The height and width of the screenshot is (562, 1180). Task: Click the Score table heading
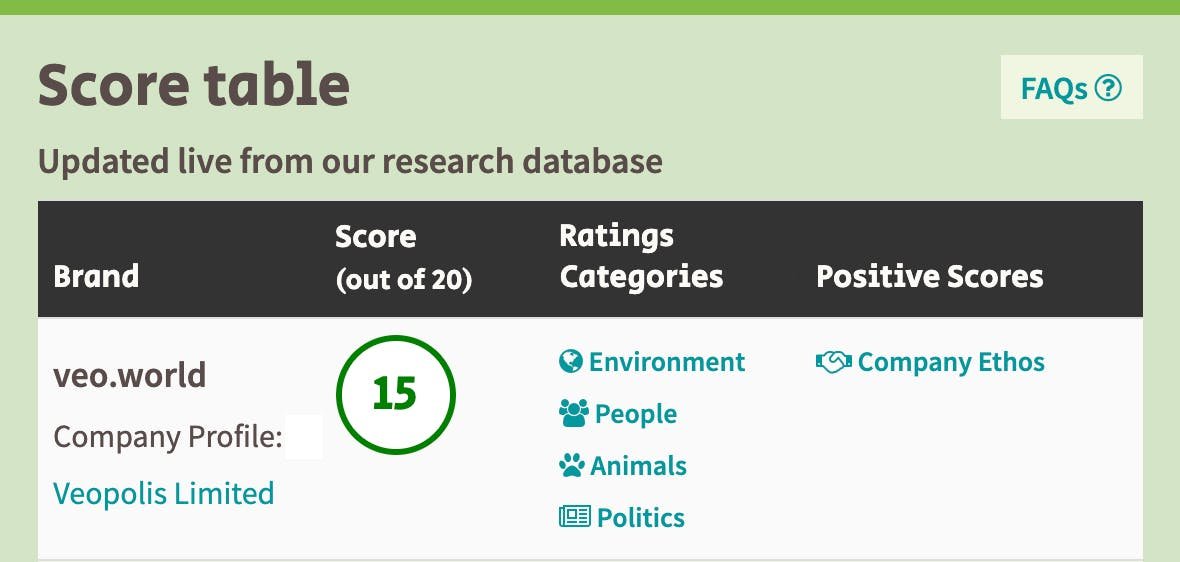(194, 84)
